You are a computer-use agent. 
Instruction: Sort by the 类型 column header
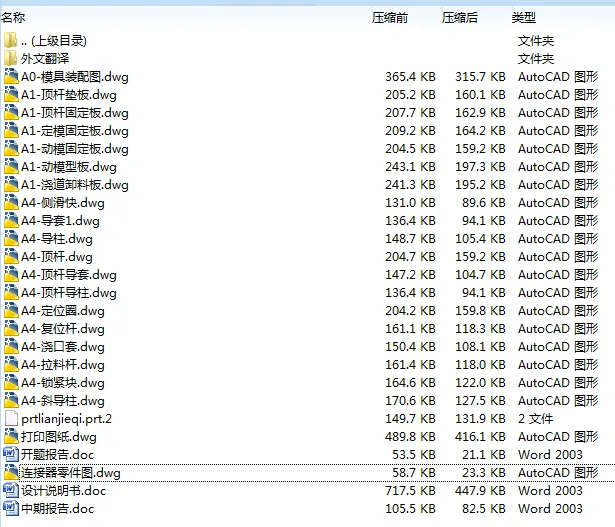tap(524, 18)
